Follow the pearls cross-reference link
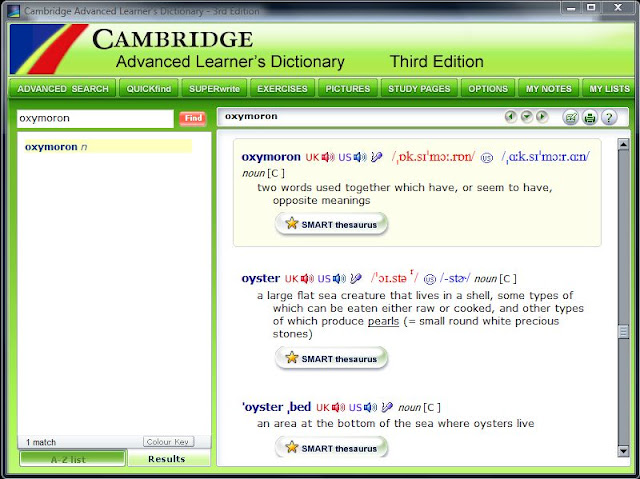This screenshot has width=640, height=479. tap(383, 321)
